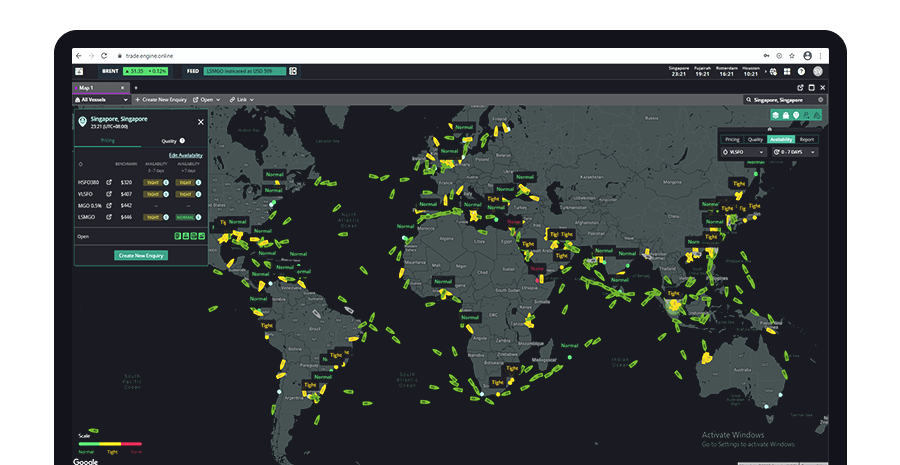Expand the 0 - 7 DAYS dropdown
The image size is (900, 465).
(794, 152)
